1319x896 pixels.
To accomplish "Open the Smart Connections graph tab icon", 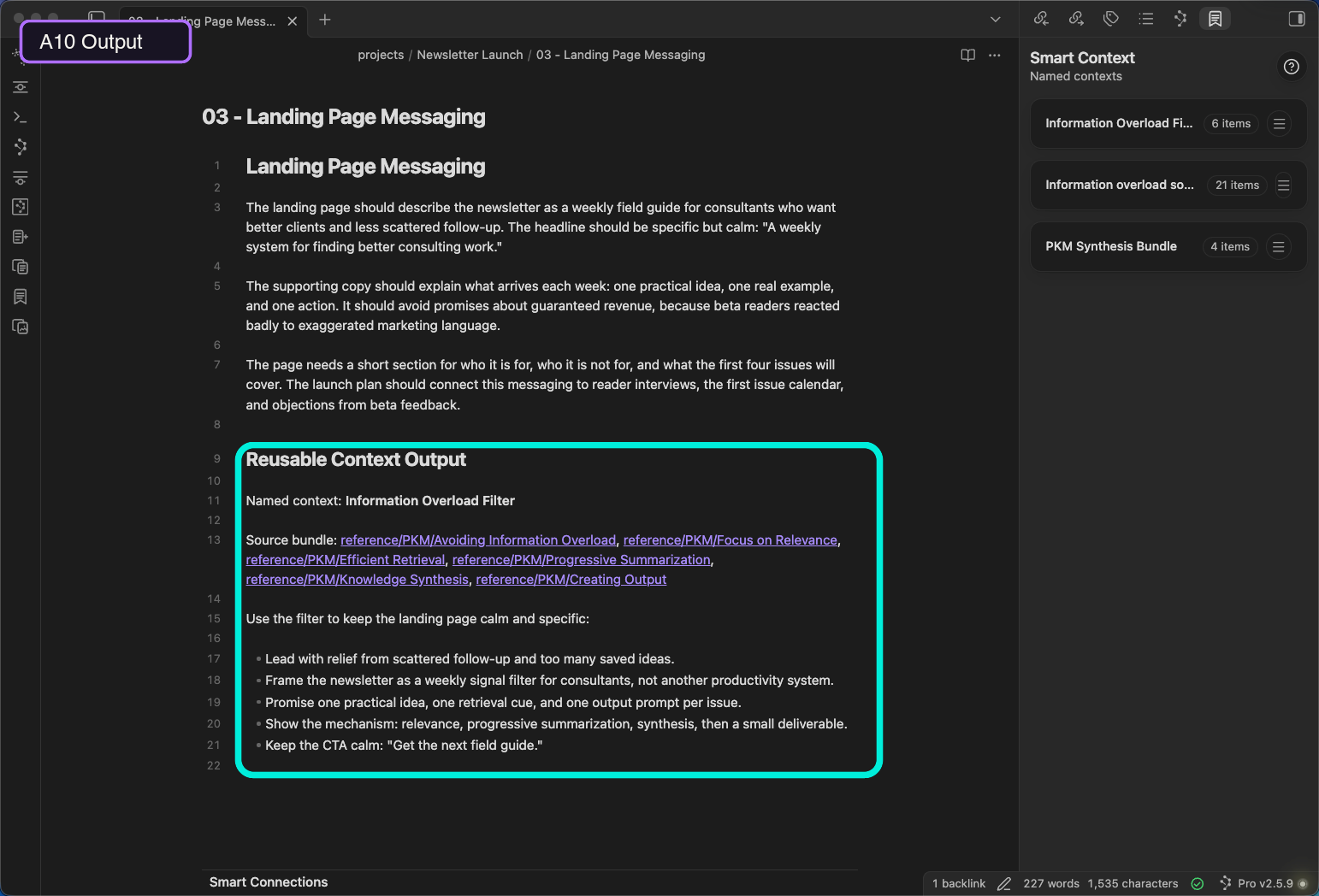I will [1180, 19].
